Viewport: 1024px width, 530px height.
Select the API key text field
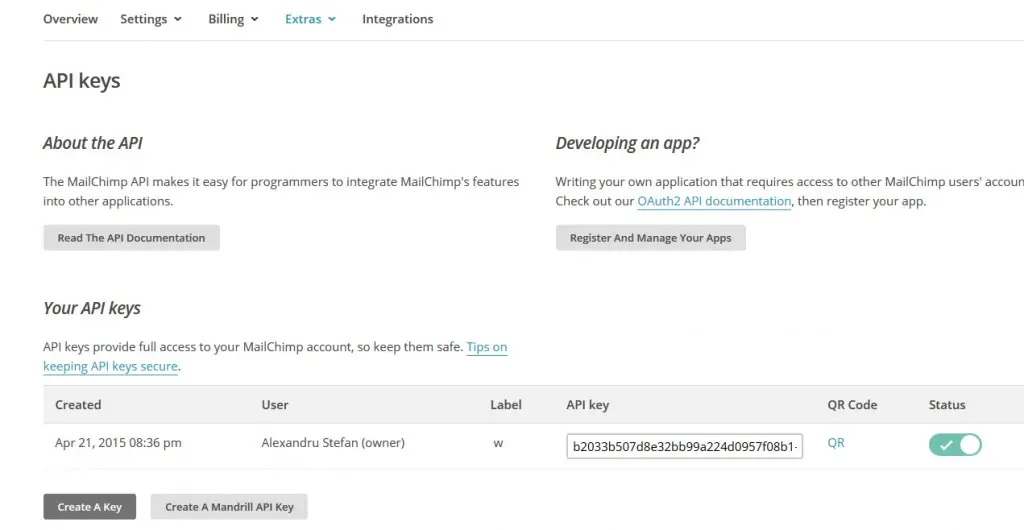click(x=685, y=446)
